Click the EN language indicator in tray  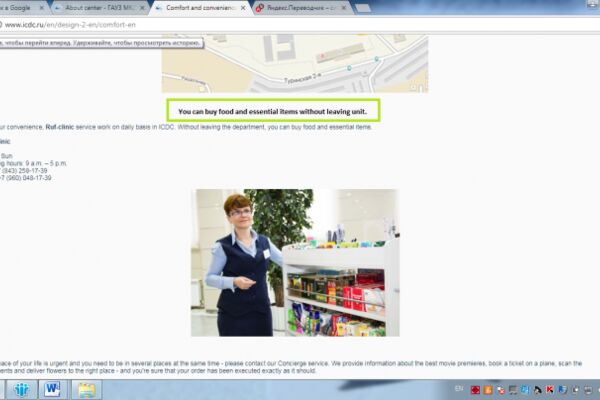459,389
